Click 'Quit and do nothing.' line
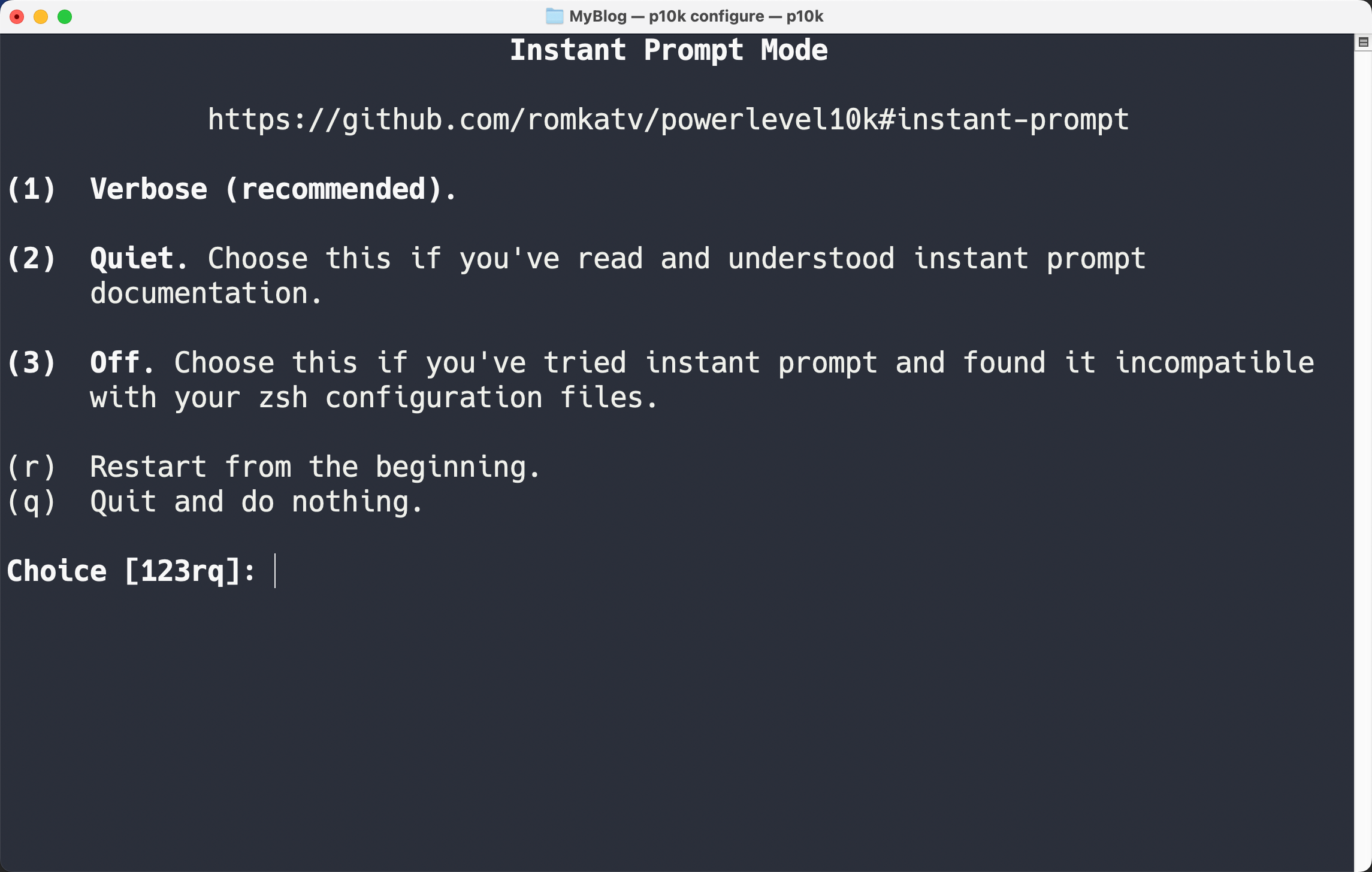The height and width of the screenshot is (872, 1372). (x=256, y=502)
